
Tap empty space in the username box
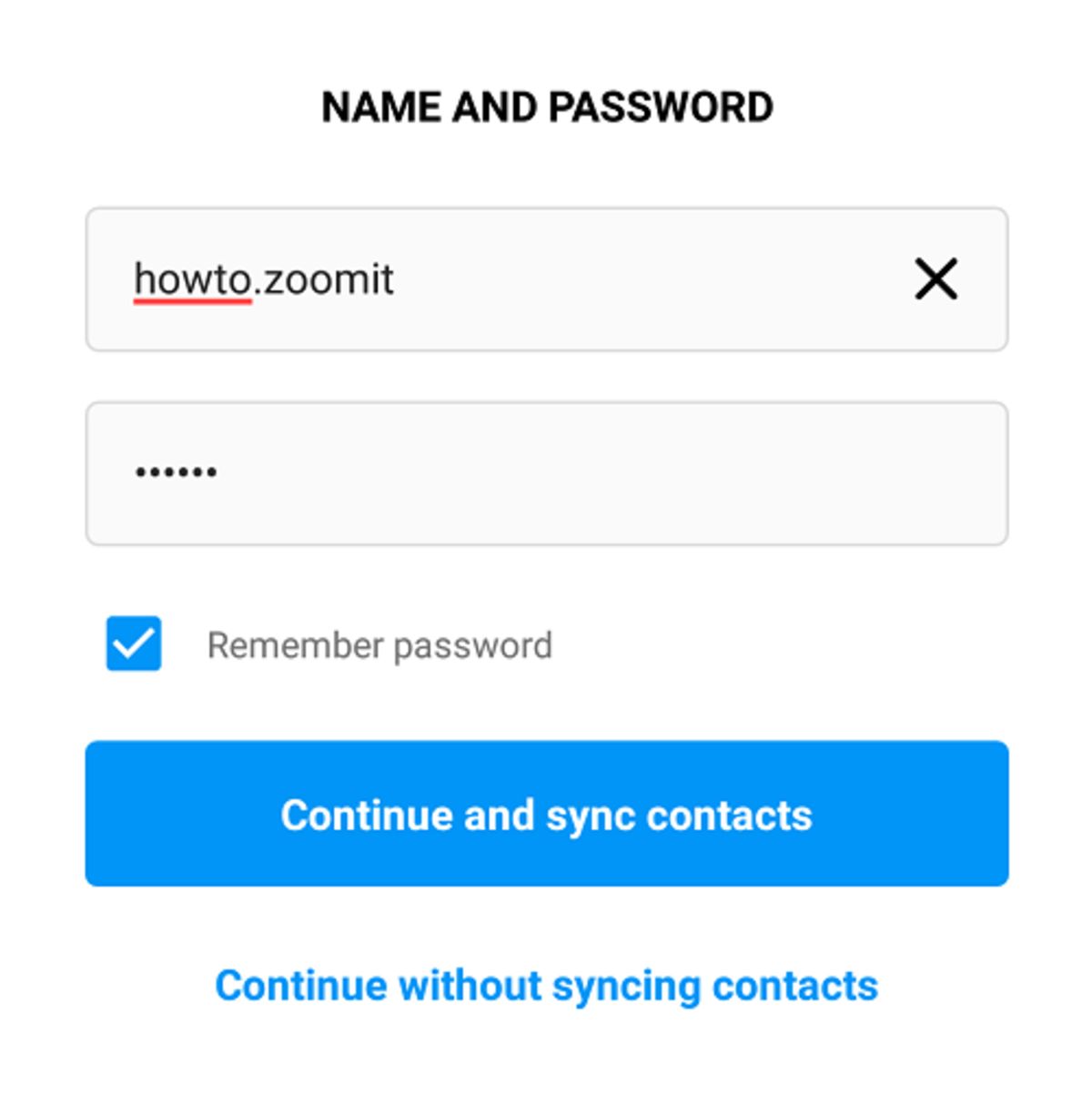637,279
